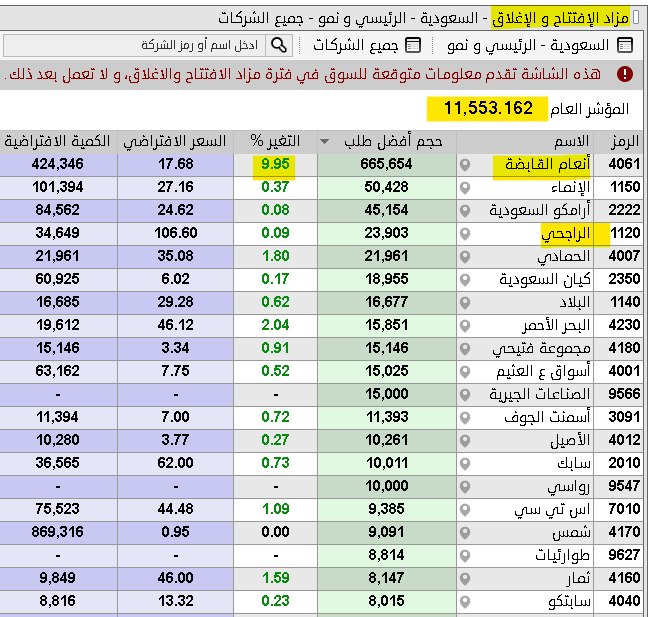Click the pin icon beside أسمنت الجوف
The width and height of the screenshot is (648, 617).
point(465,418)
